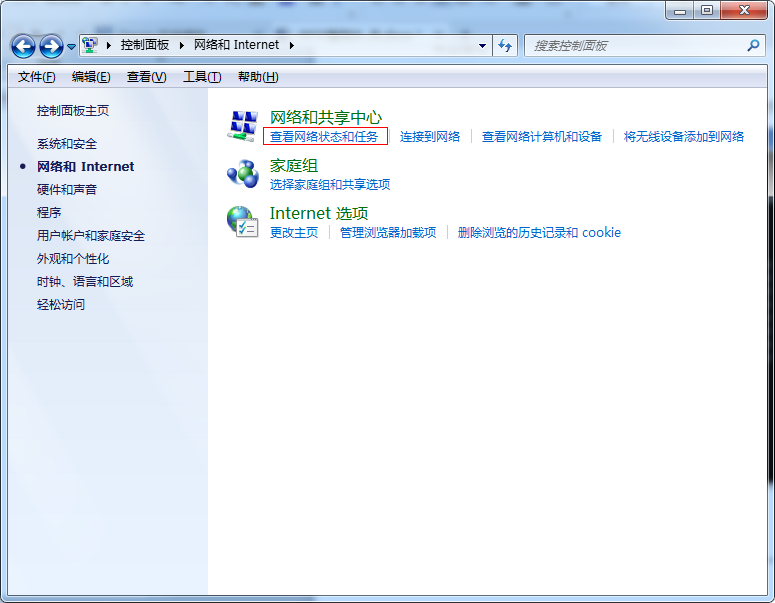Click the Forward arrow navigation button
Screen dimensions: 775x603
(x=51, y=46)
